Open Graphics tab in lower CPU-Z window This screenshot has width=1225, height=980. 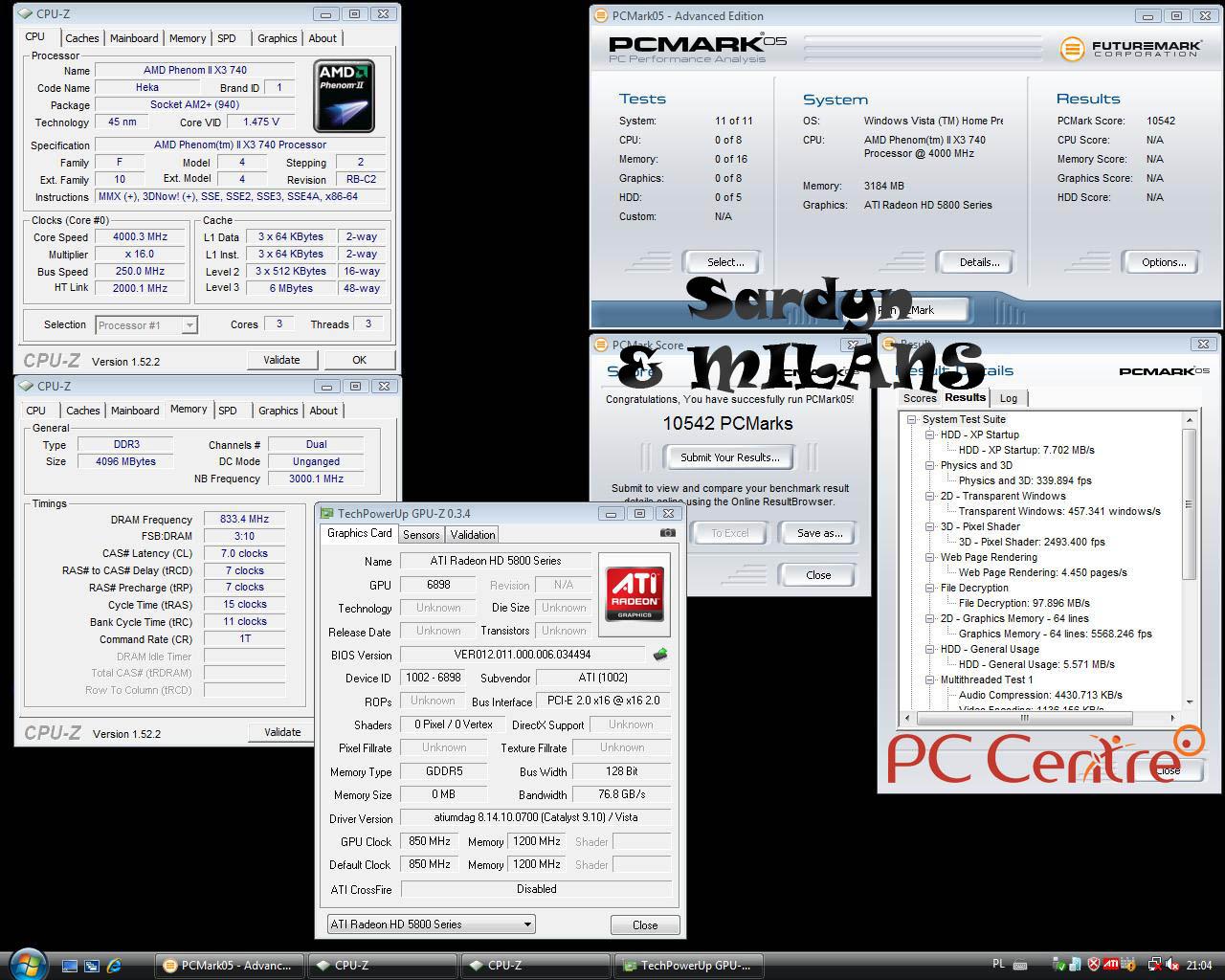pos(278,411)
